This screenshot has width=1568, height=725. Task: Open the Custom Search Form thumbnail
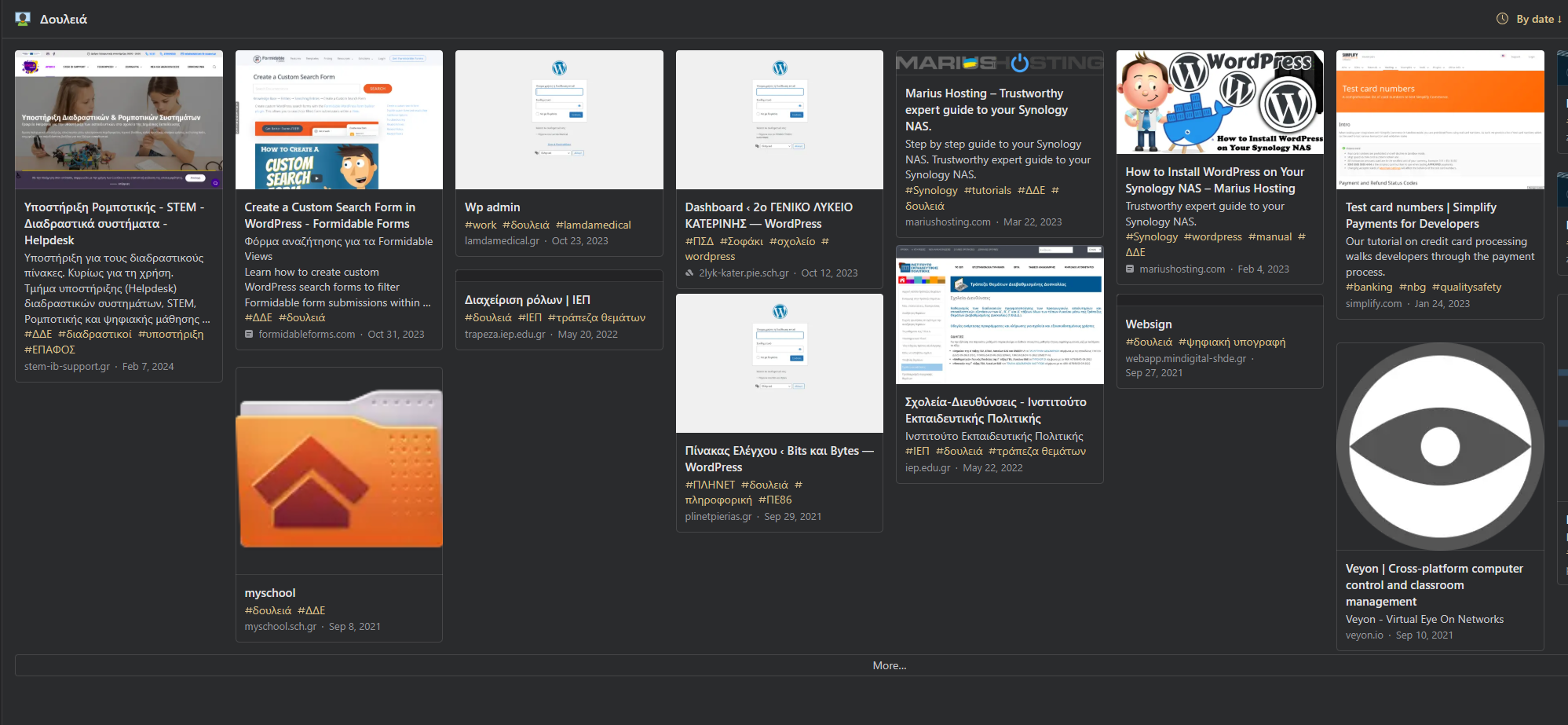pyautogui.click(x=339, y=119)
